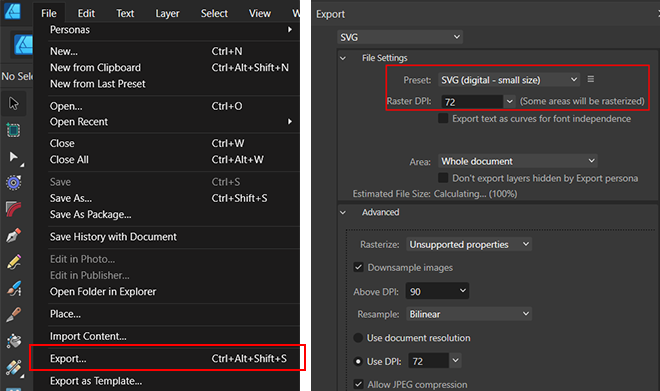Select the Artboard tool
660x391 pixels.
[13, 130]
